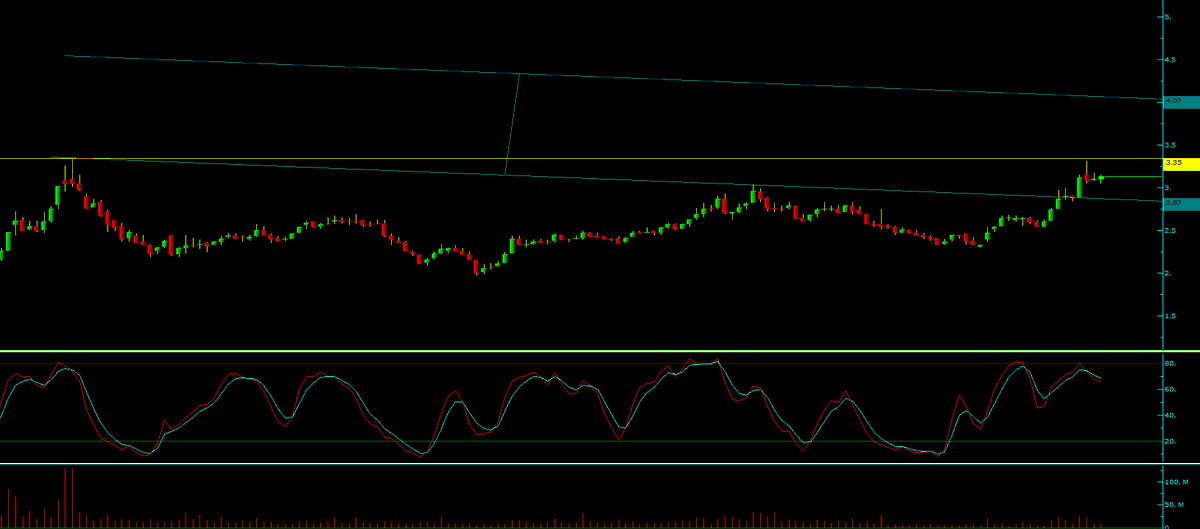Click the 50, M volume axis label
The height and width of the screenshot is (529, 1200).
point(1175,504)
